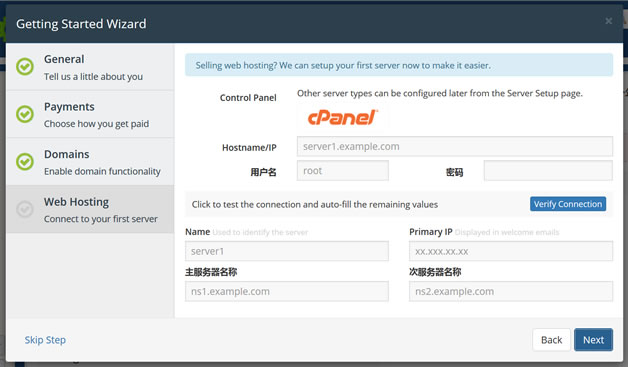Click the 'Getting Started Wizard' title

click(x=81, y=24)
